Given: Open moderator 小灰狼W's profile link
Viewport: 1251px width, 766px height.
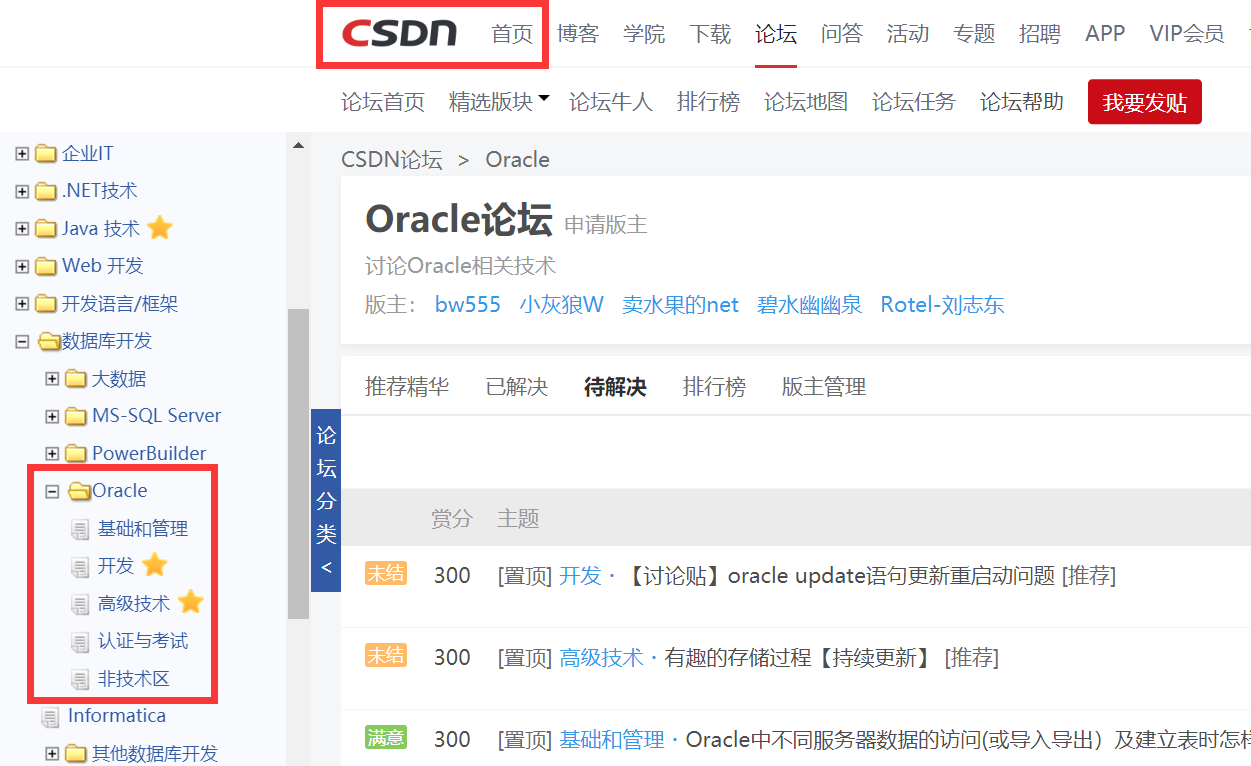Looking at the screenshot, I should point(562,305).
